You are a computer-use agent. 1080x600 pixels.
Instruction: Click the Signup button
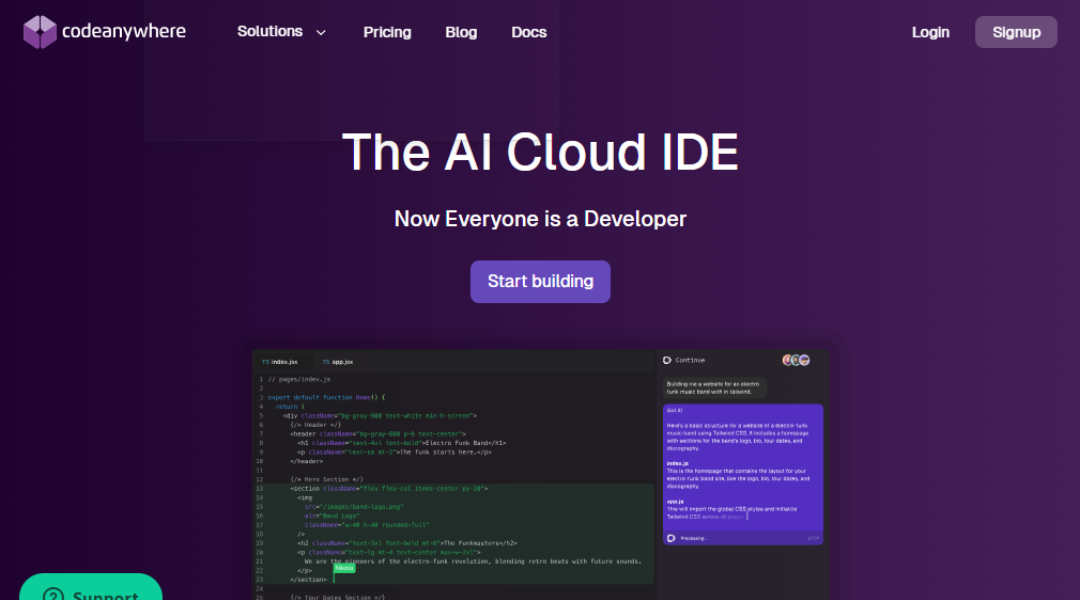point(1016,32)
